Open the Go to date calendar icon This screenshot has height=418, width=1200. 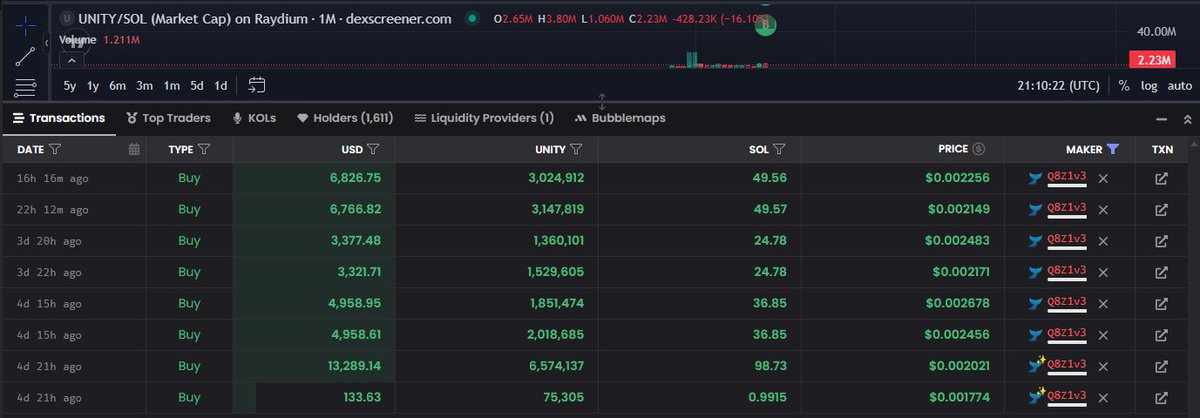(257, 85)
